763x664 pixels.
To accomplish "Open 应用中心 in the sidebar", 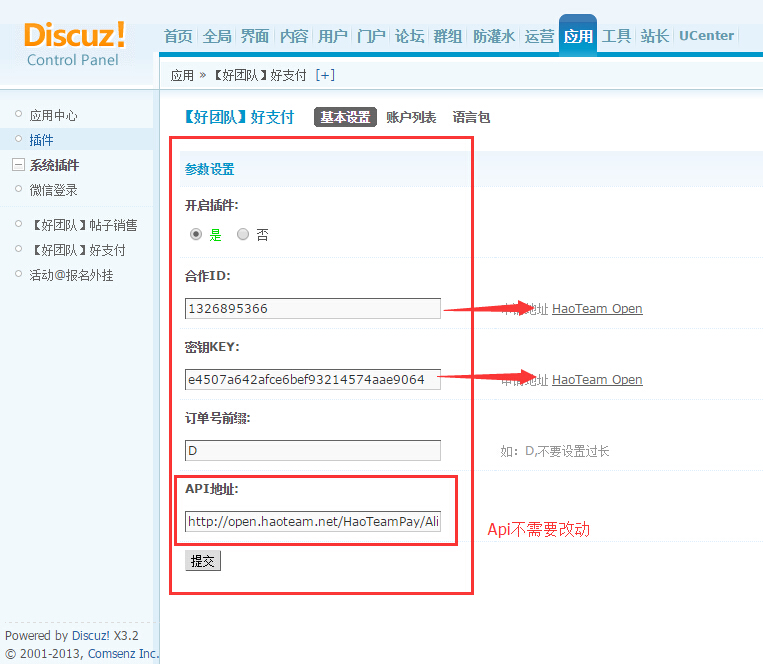I will [54, 115].
